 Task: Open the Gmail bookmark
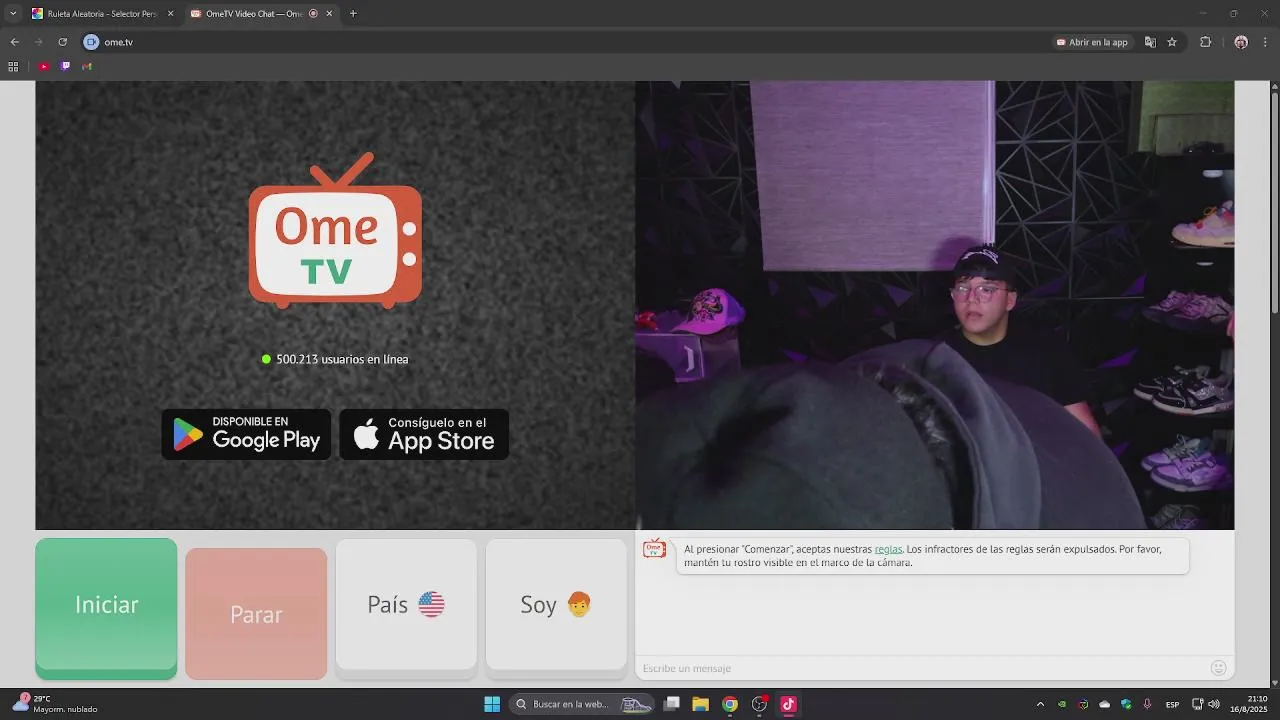tap(87, 66)
